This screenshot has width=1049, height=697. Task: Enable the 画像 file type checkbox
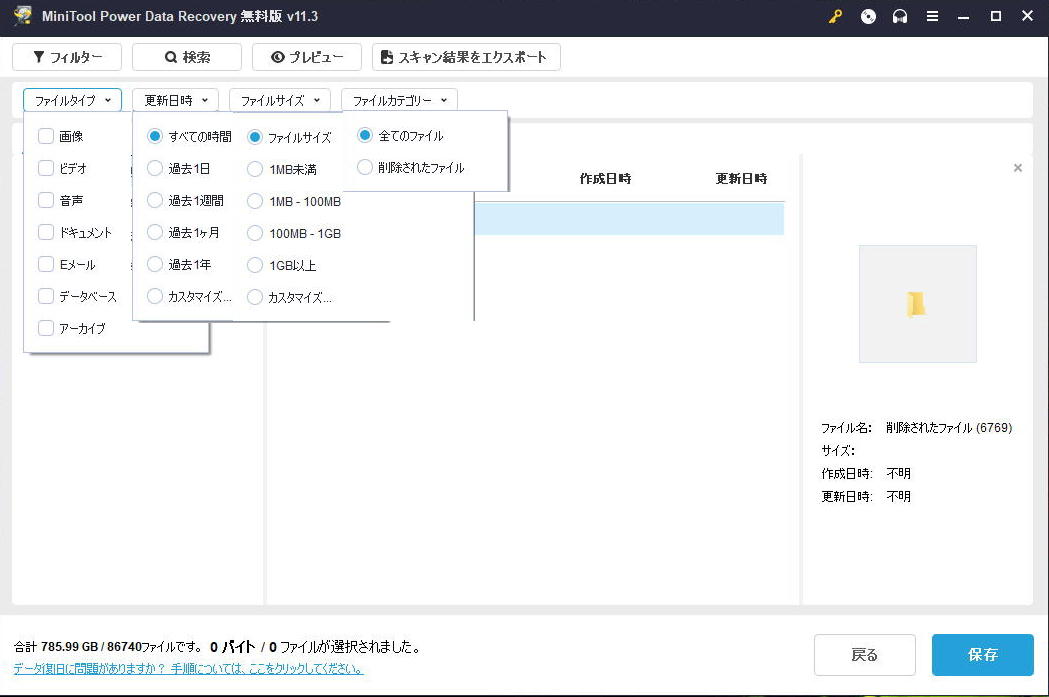[45, 135]
